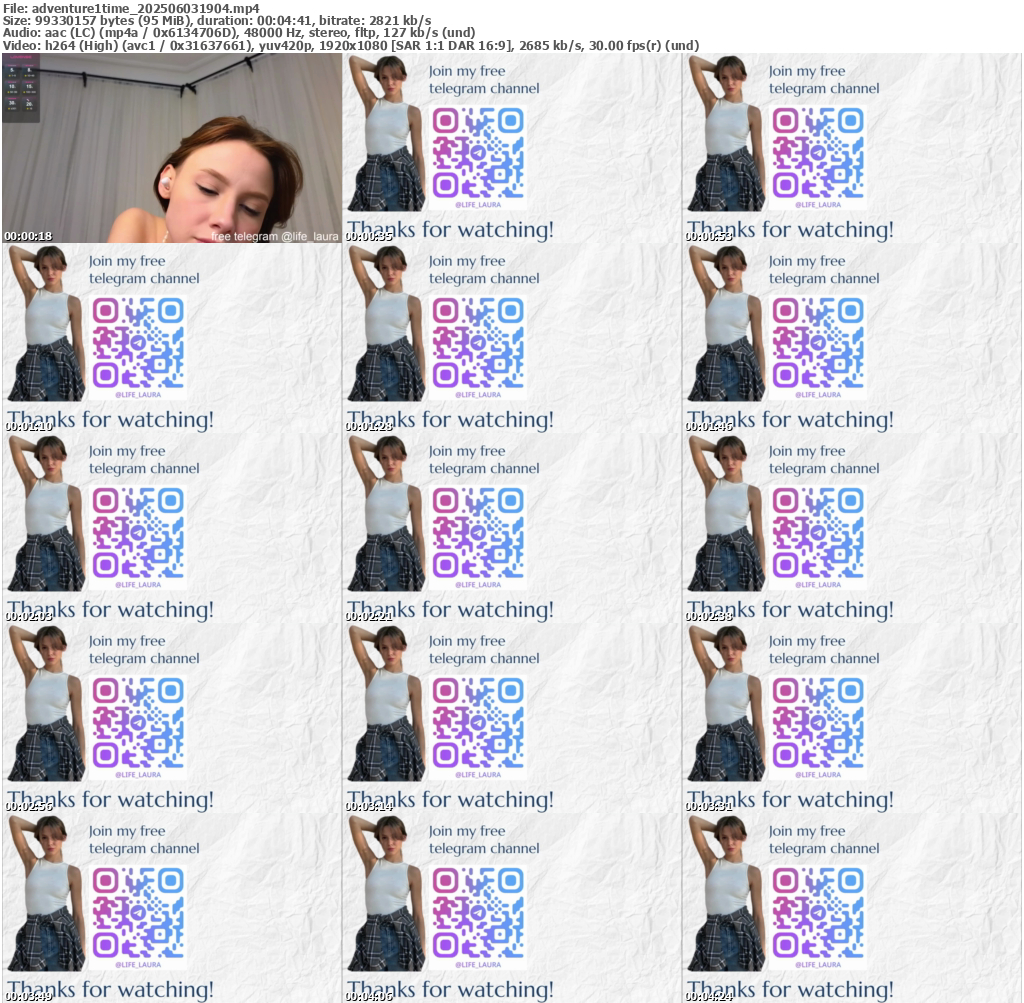Screen dimensions: 1024x1003
Task: Click the thumbnail frame stamped 00:01:46
Action: pos(852,338)
